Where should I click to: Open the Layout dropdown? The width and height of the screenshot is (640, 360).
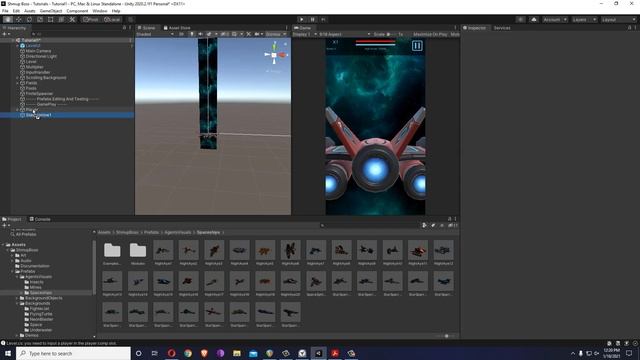pyautogui.click(x=618, y=19)
